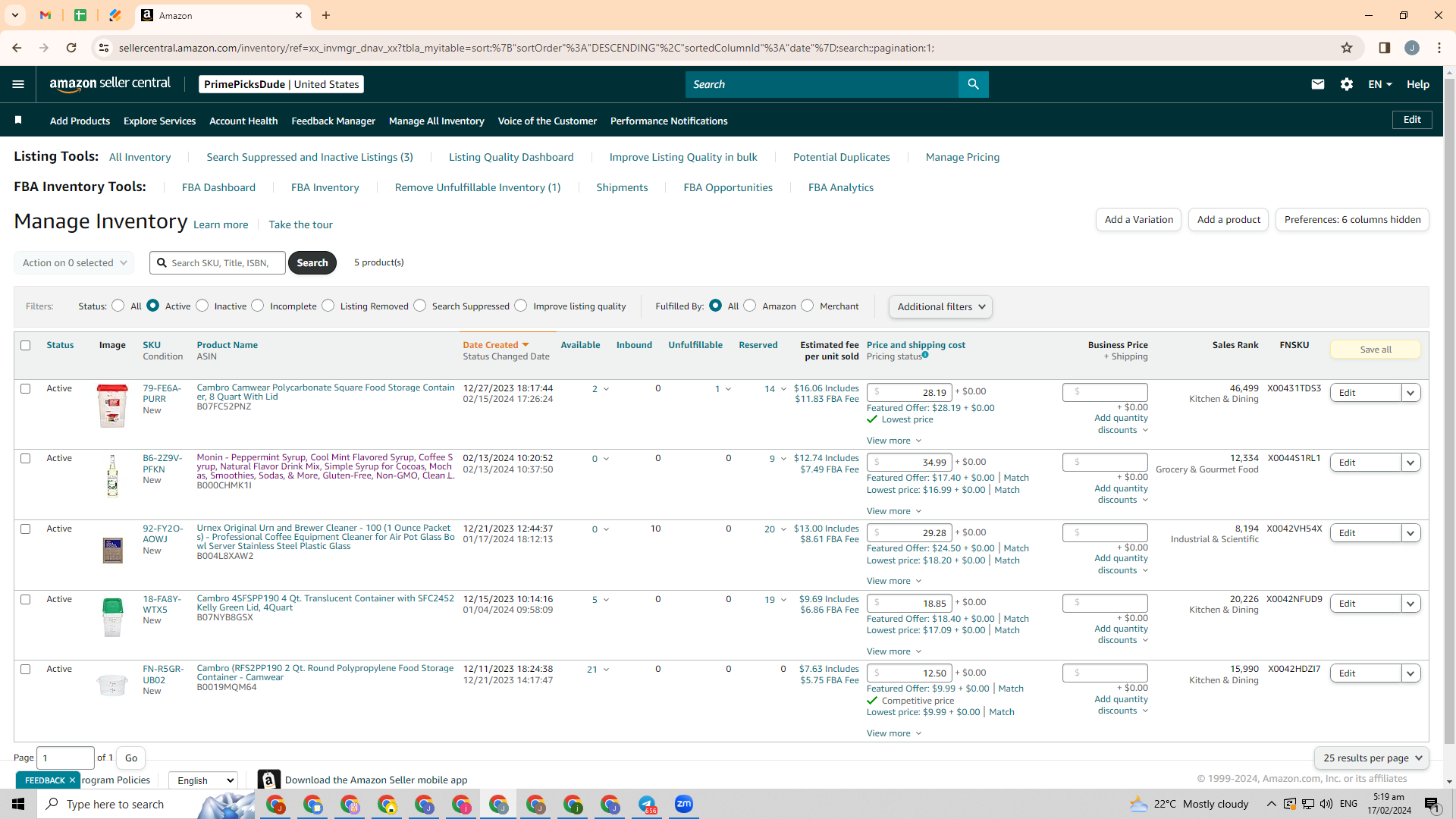Viewport: 1456px width, 819px height.
Task: Click the Save all button
Action: (1376, 350)
